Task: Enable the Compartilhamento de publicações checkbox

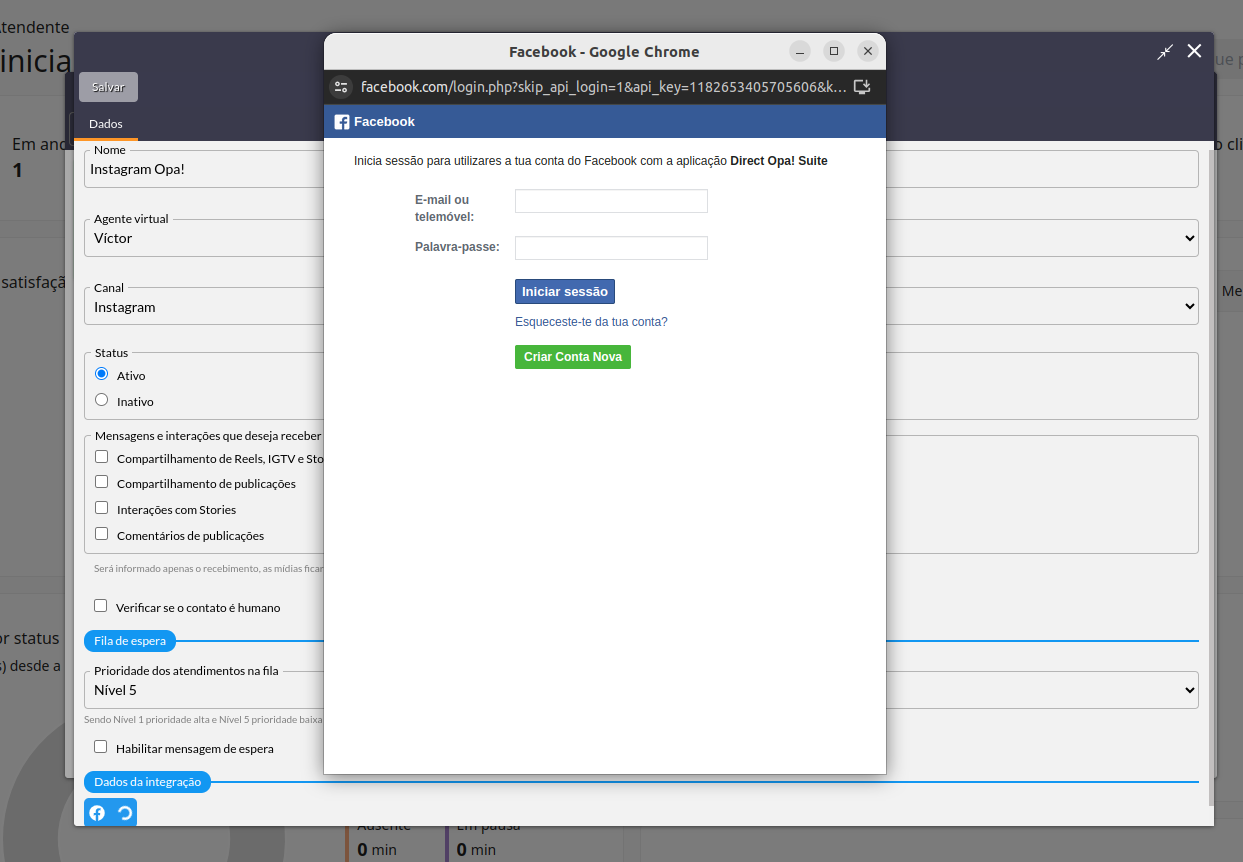Action: coord(101,482)
